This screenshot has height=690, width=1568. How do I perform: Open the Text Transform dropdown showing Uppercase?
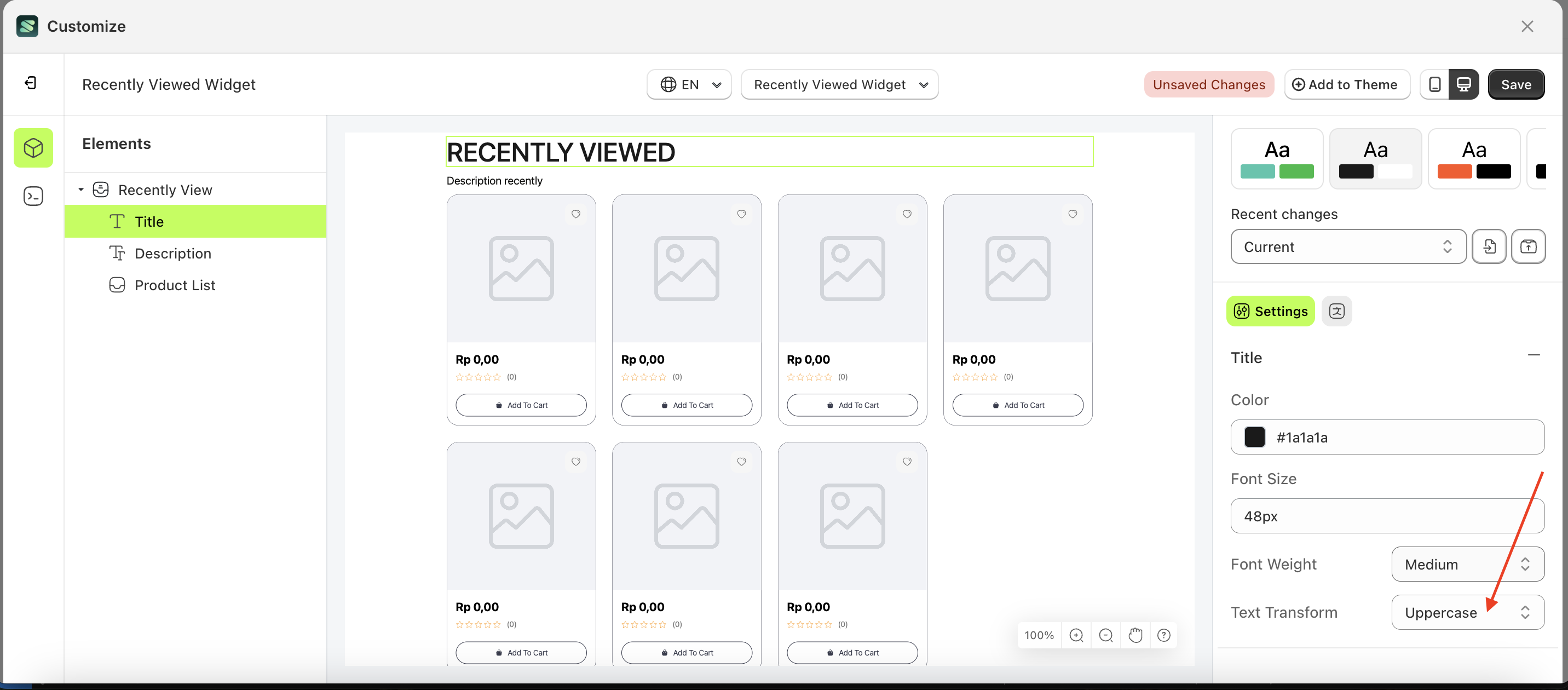pyautogui.click(x=1467, y=612)
